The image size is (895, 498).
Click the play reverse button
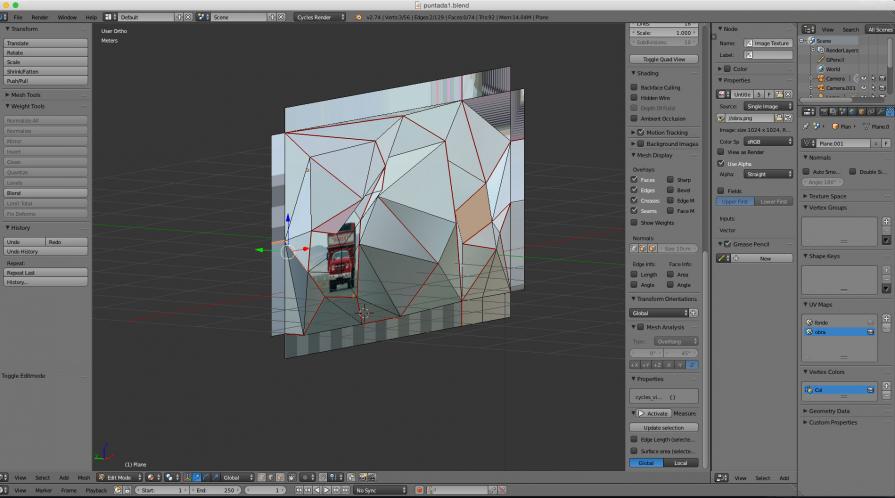pos(317,490)
